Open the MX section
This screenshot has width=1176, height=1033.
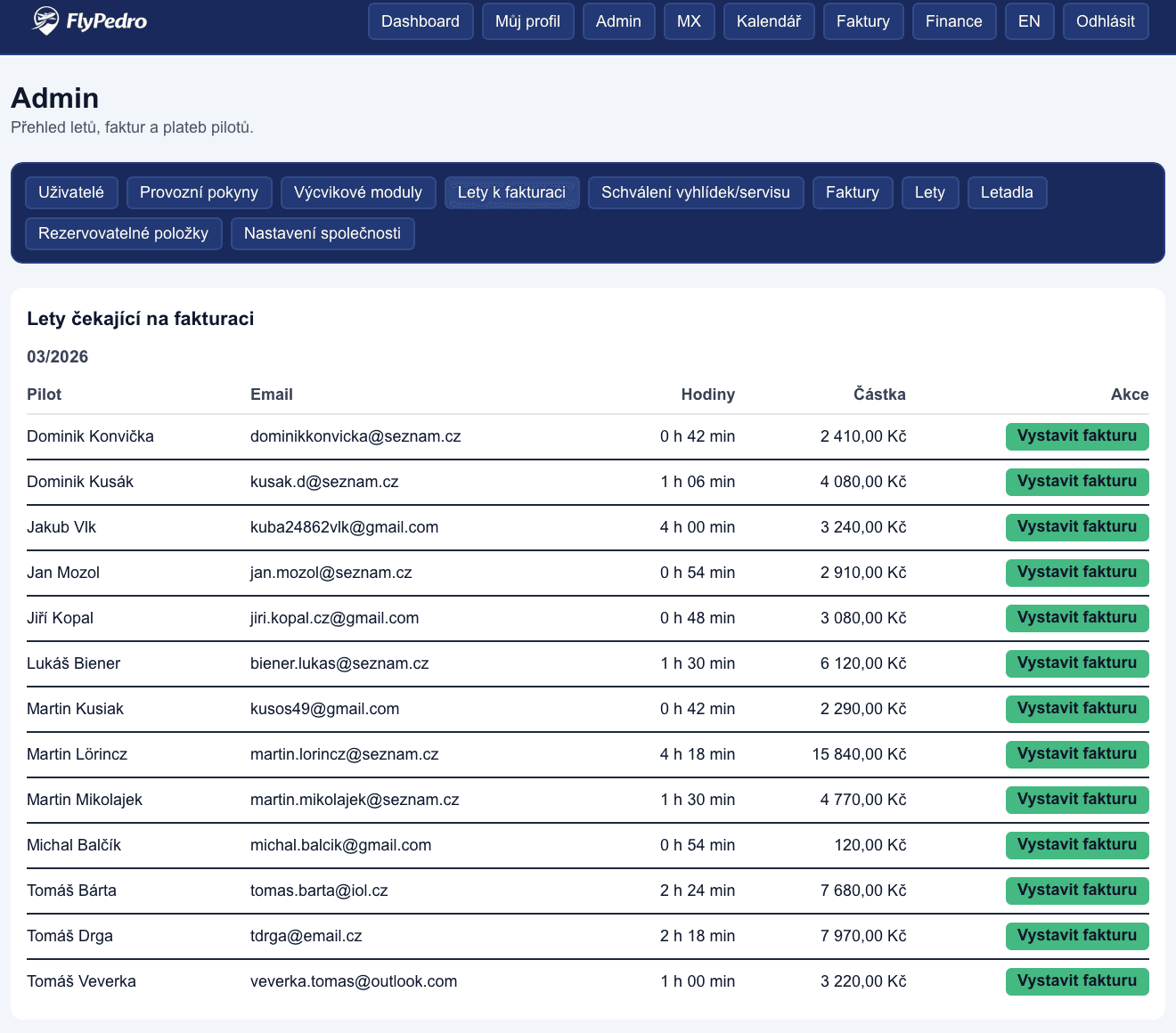(689, 21)
